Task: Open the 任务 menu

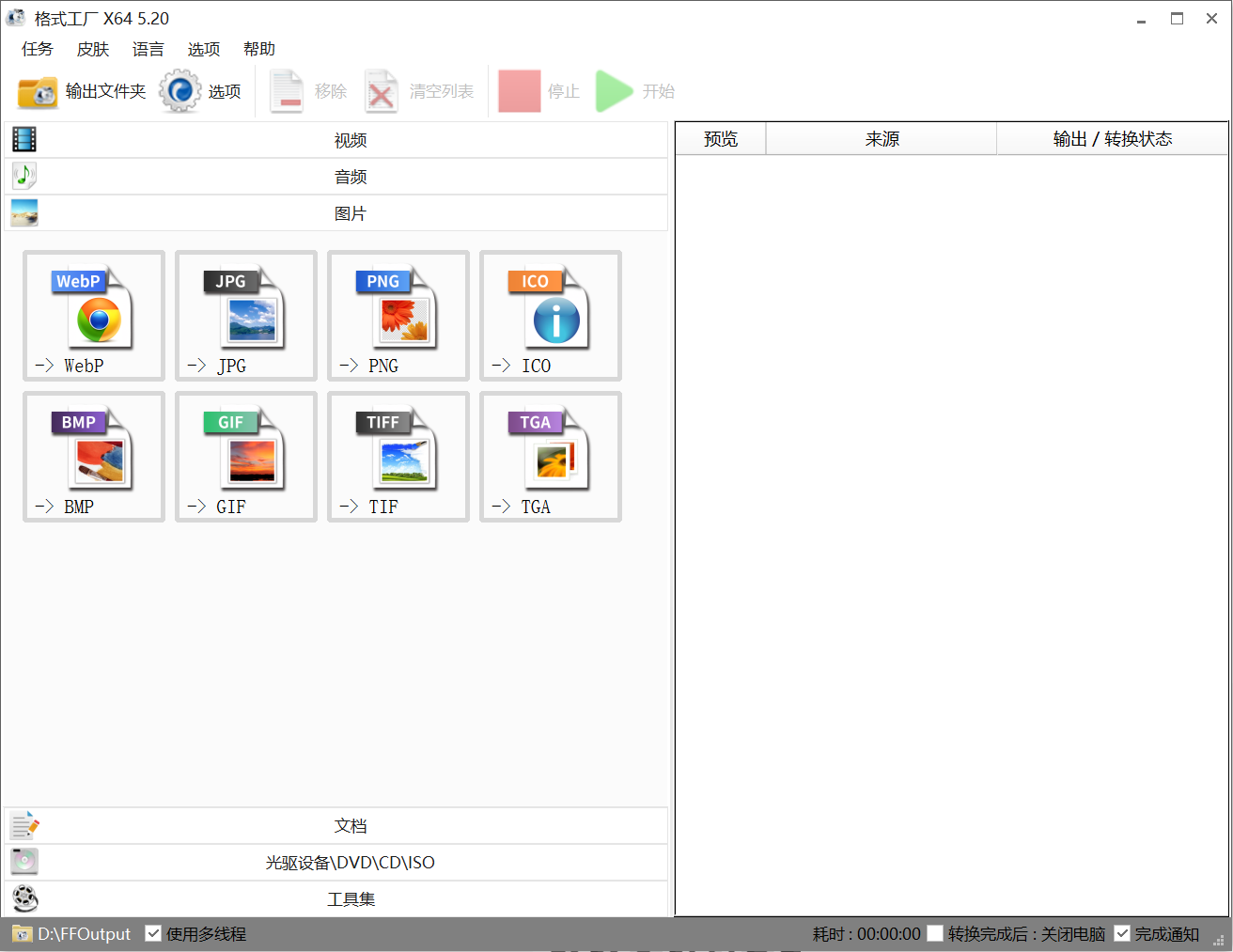Action: coord(38,49)
